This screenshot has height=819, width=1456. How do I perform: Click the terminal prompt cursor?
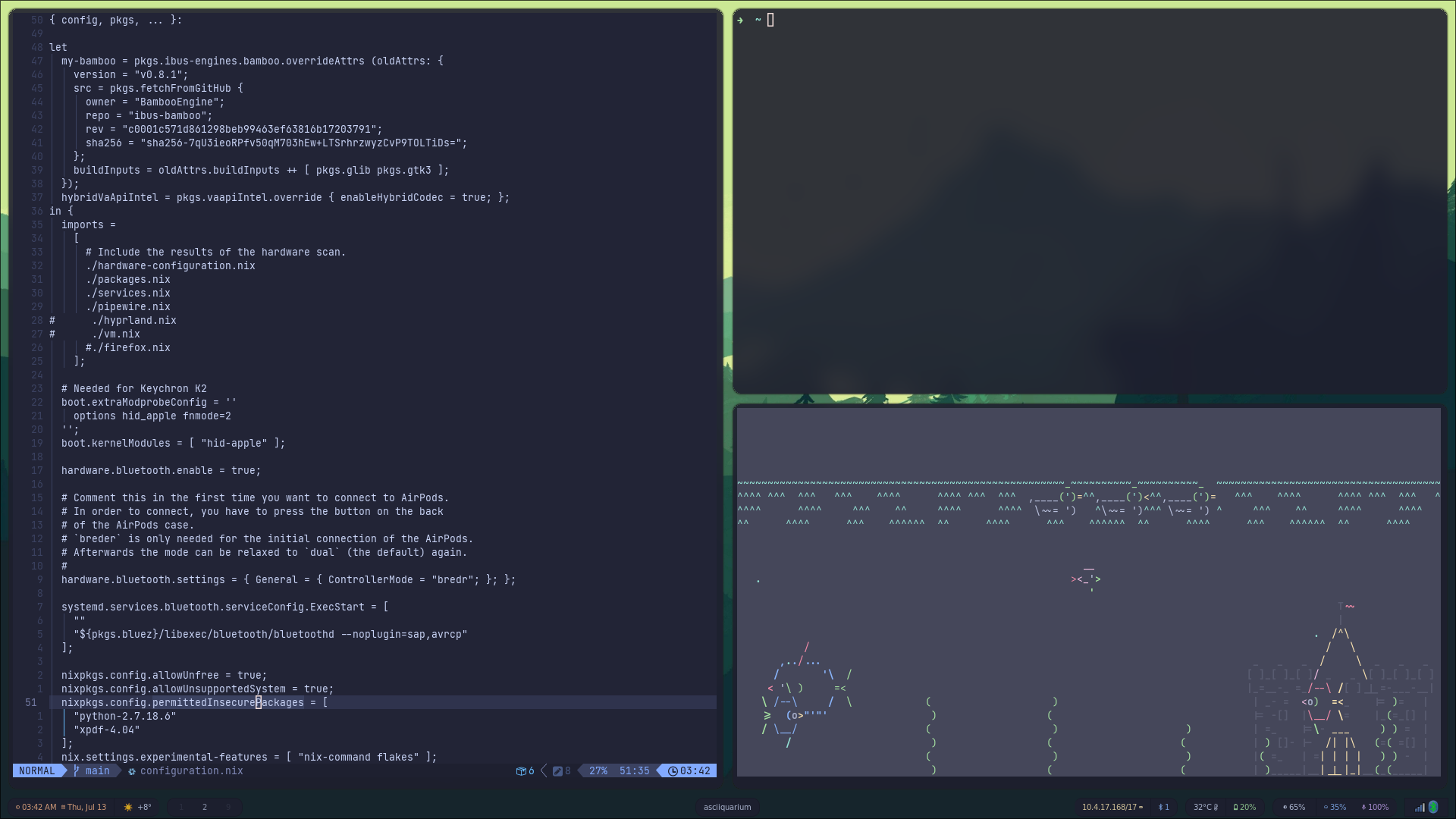tap(770, 20)
